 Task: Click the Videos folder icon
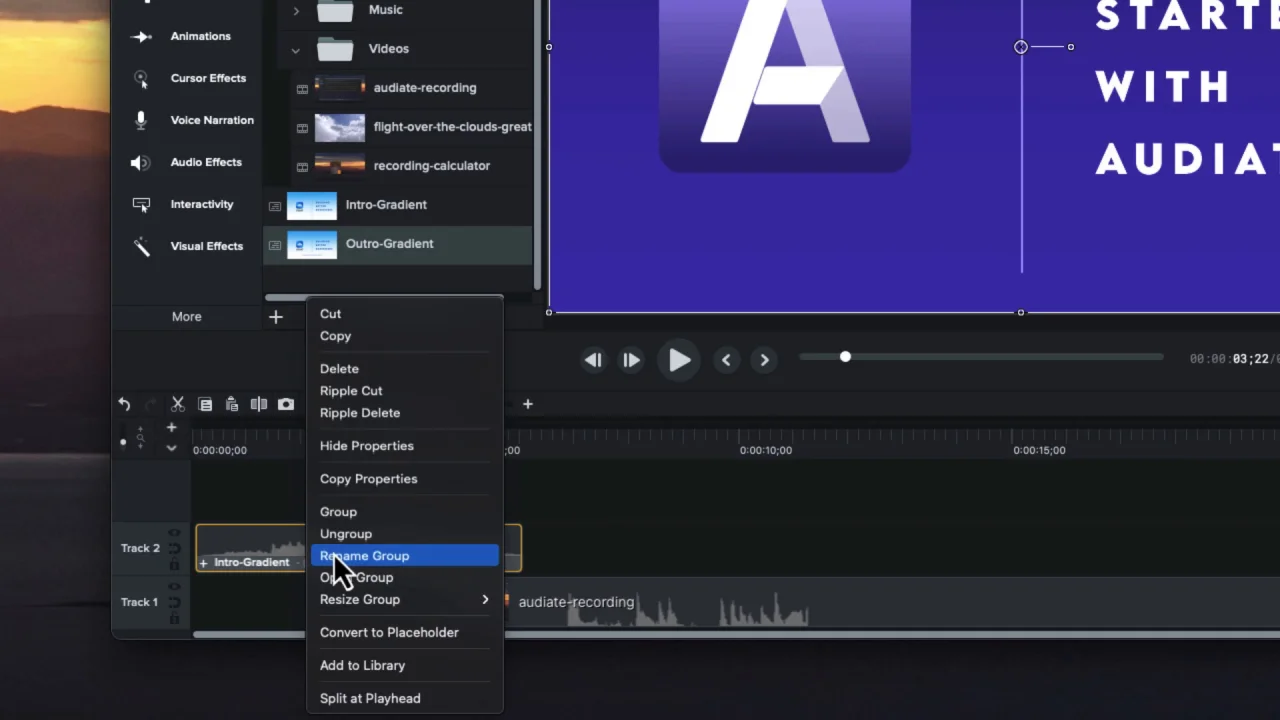(335, 48)
